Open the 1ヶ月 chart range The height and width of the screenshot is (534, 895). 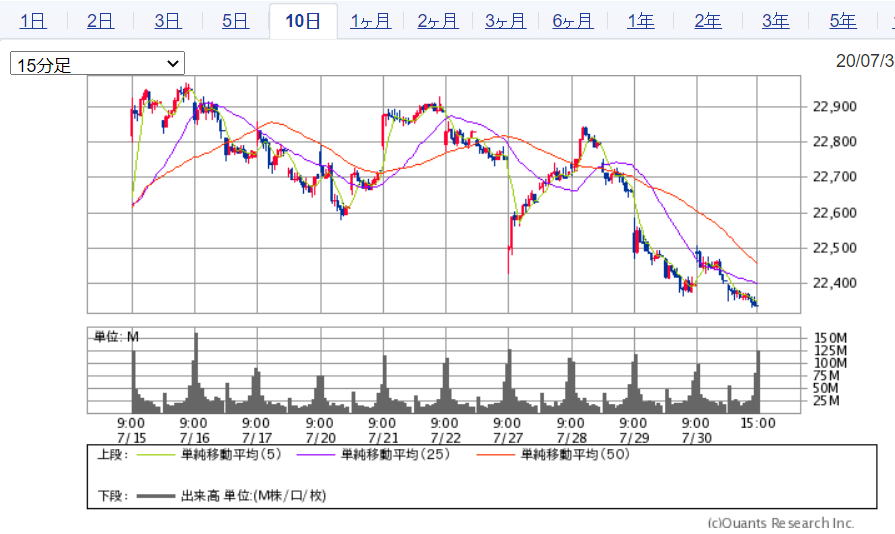click(x=370, y=20)
